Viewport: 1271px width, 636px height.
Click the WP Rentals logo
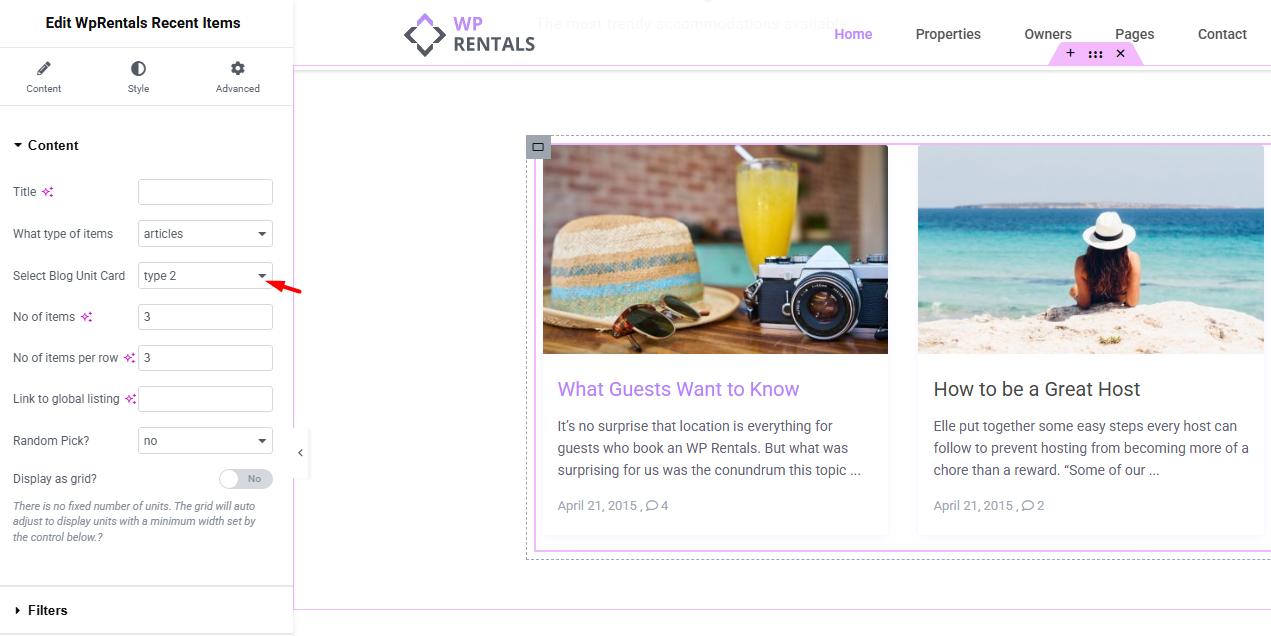pos(469,35)
